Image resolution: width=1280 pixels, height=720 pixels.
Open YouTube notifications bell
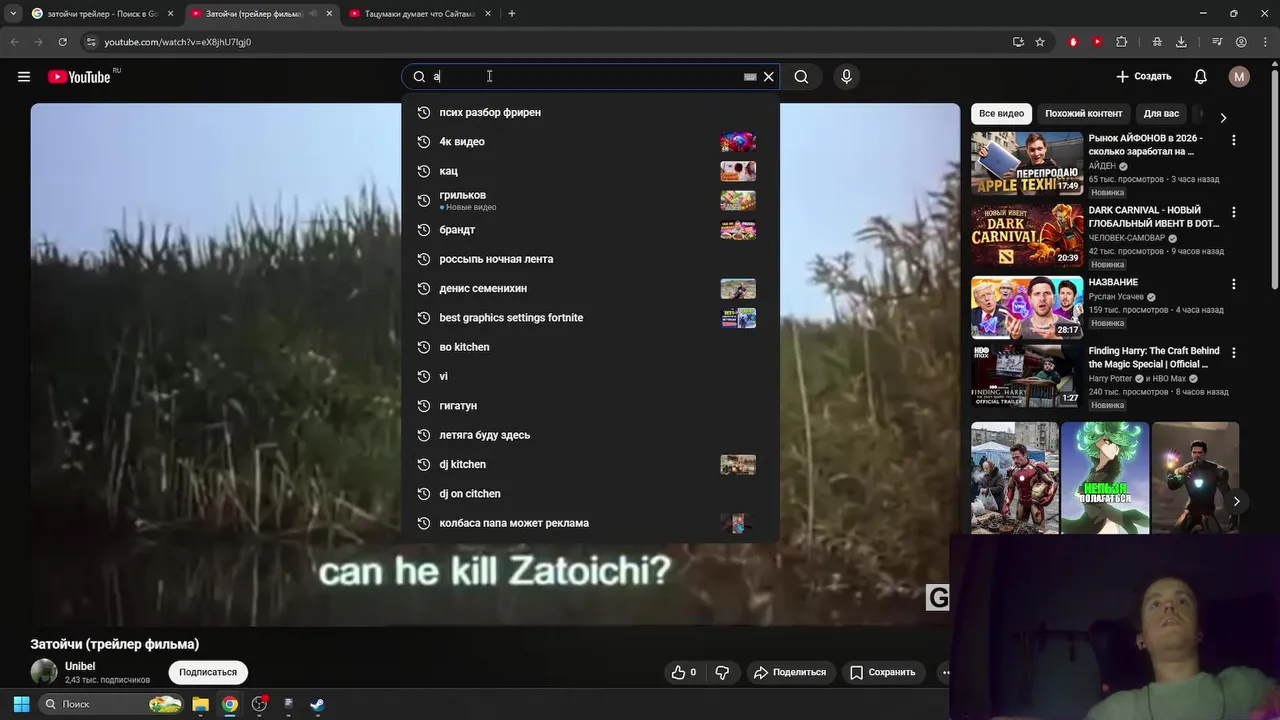tap(1200, 77)
